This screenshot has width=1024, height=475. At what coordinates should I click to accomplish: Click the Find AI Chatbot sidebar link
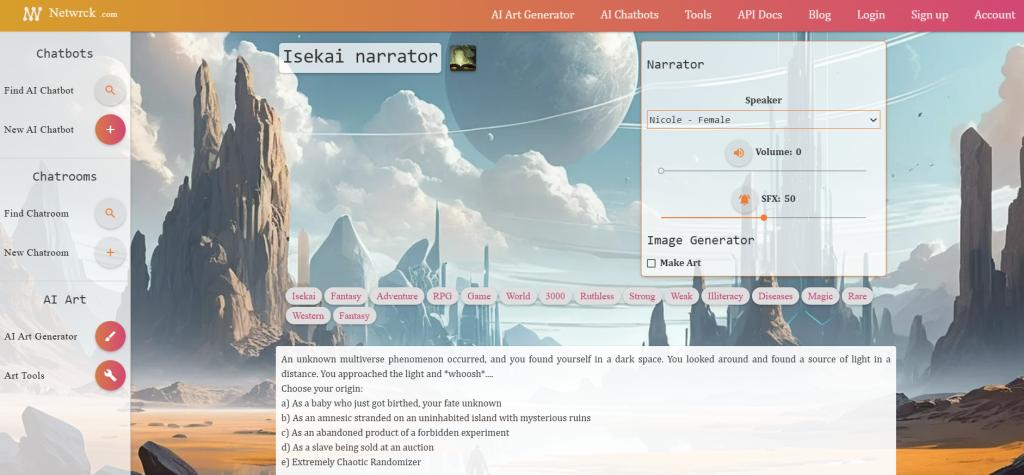[x=39, y=90]
